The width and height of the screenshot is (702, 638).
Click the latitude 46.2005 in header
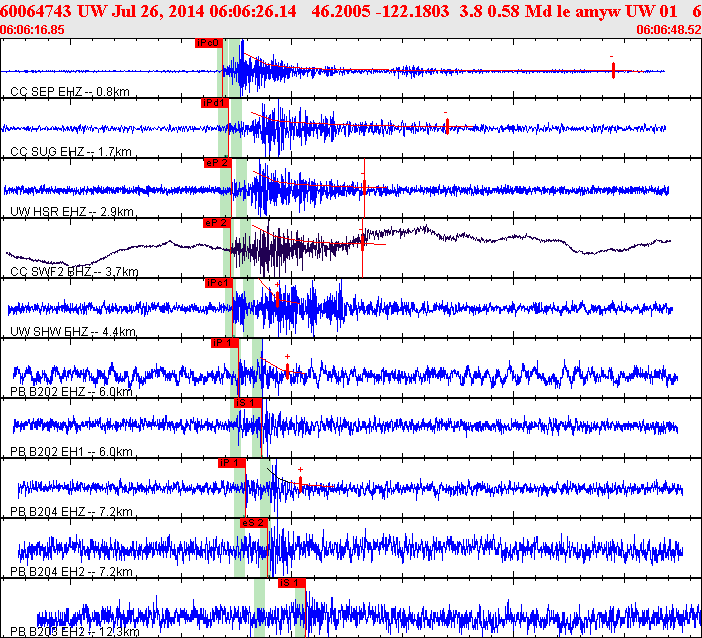341,11
